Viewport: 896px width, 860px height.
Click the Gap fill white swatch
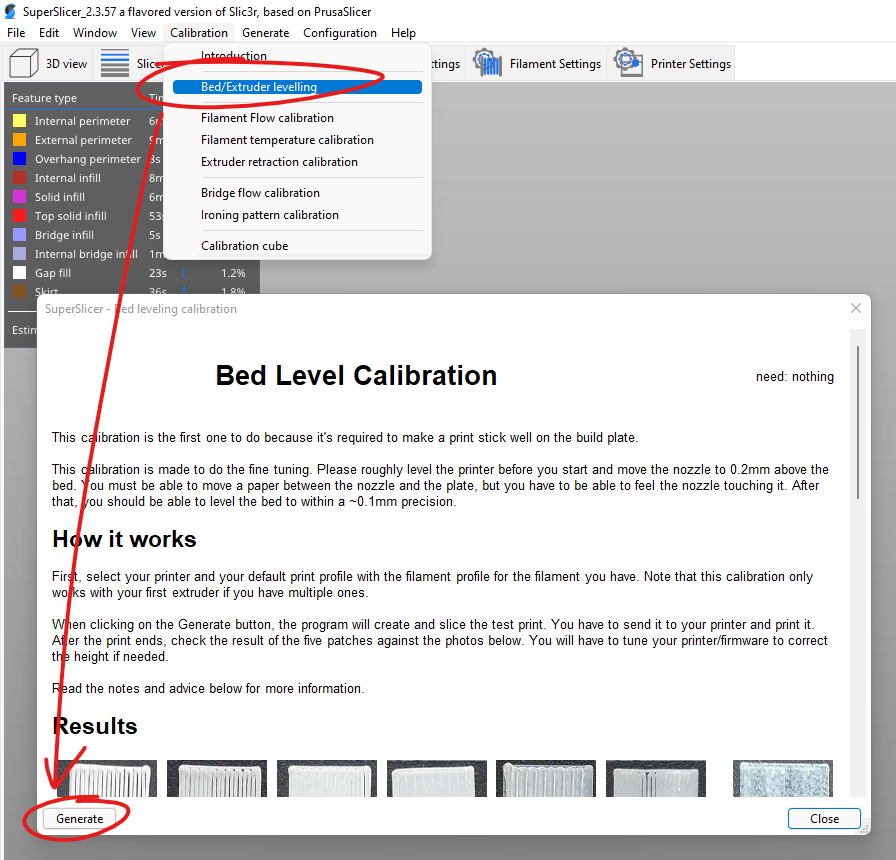19,273
